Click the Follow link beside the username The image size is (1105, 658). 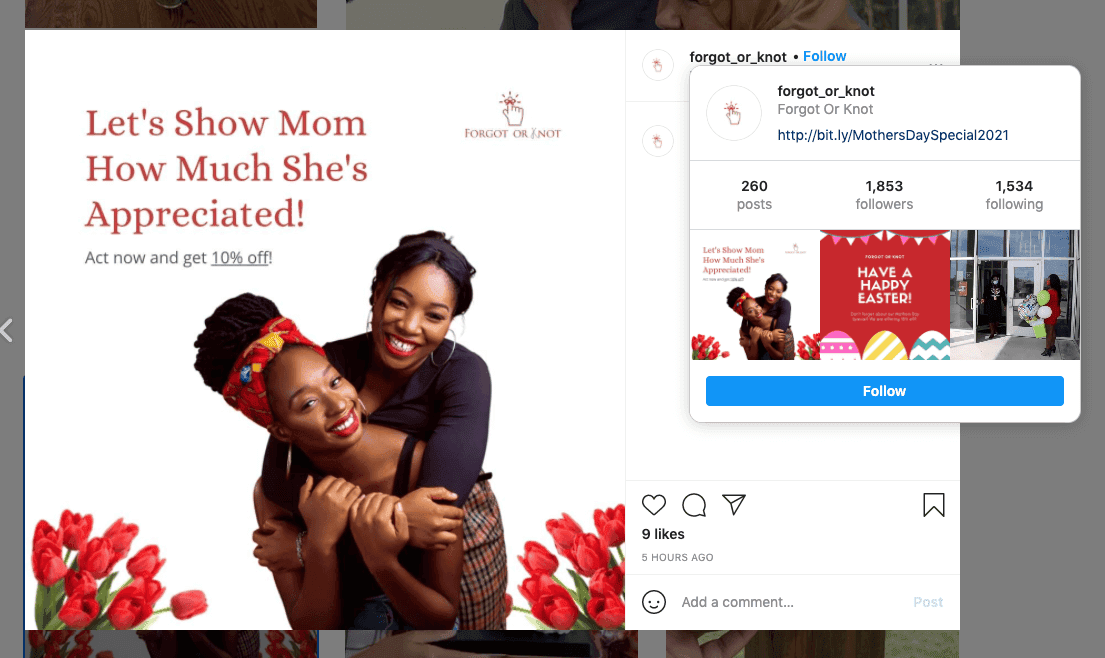825,56
